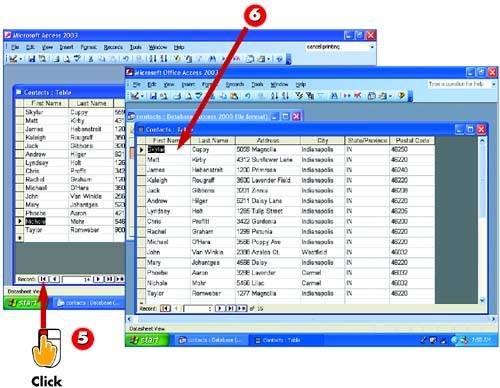The image size is (500, 388).
Task: Click Help icon in back Access toolbar
Action: (280, 59)
